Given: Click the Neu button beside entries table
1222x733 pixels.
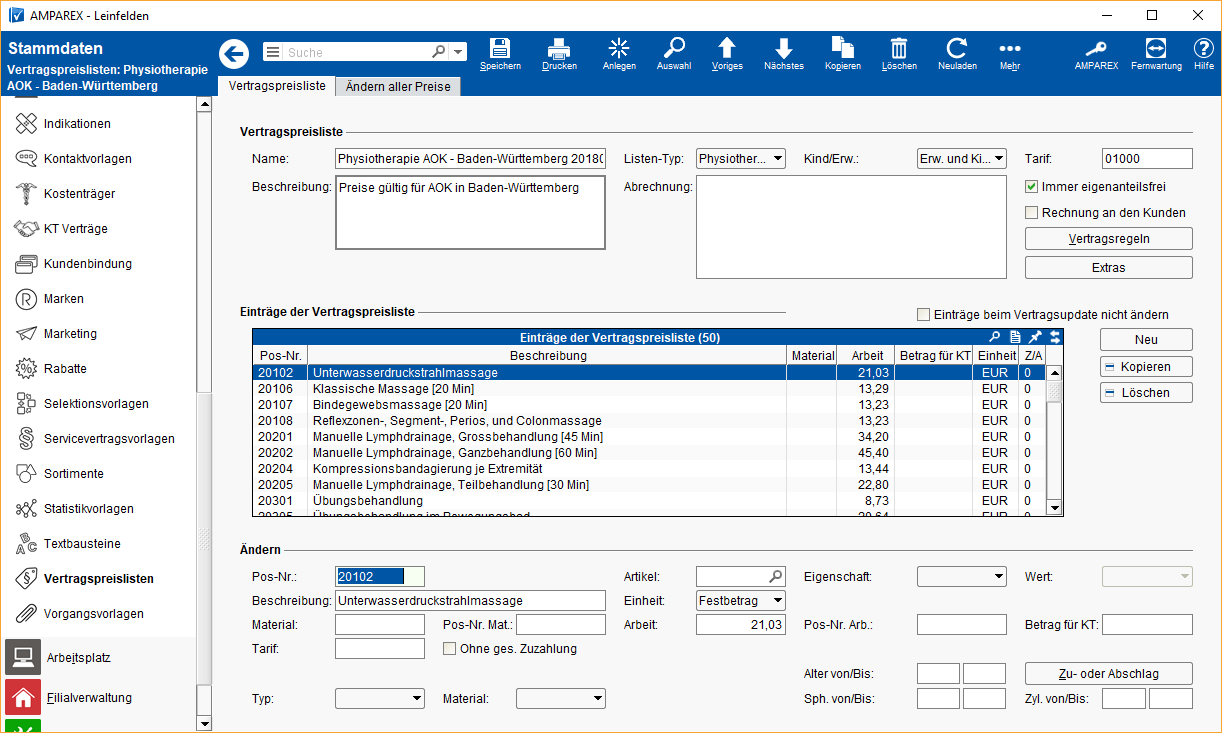Looking at the screenshot, I should click(1146, 340).
